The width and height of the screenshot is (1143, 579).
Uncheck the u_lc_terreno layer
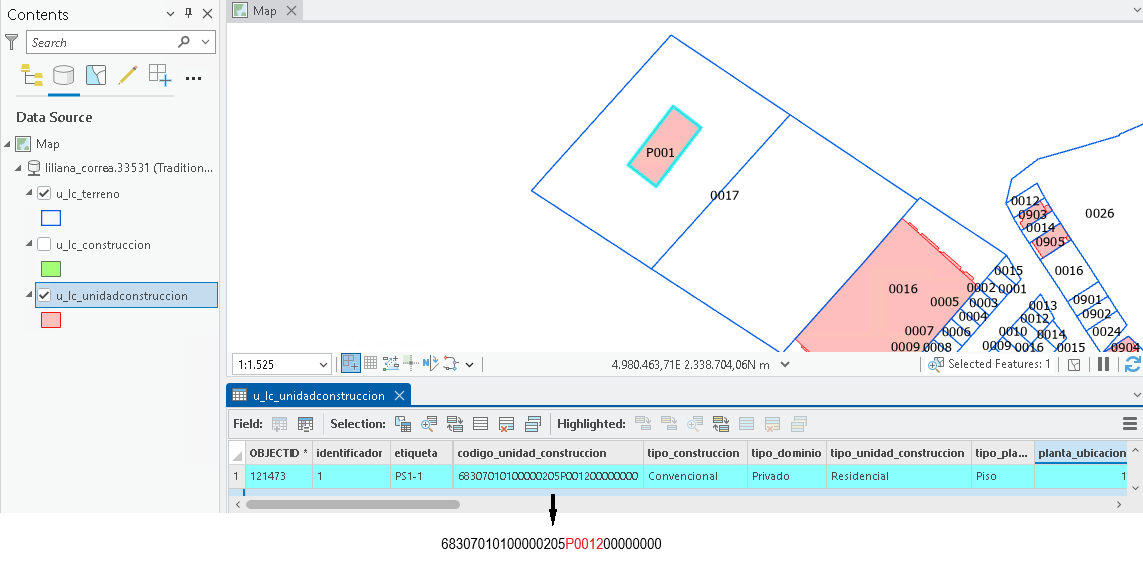tap(44, 193)
